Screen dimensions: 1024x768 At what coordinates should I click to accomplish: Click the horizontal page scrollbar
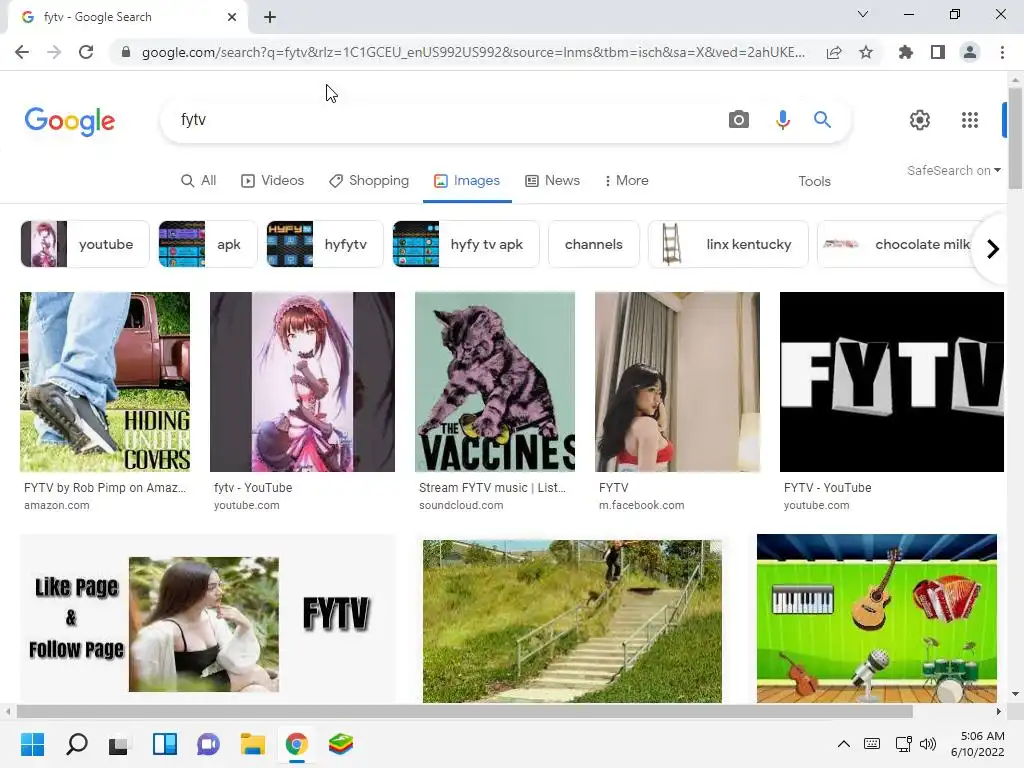point(465,711)
